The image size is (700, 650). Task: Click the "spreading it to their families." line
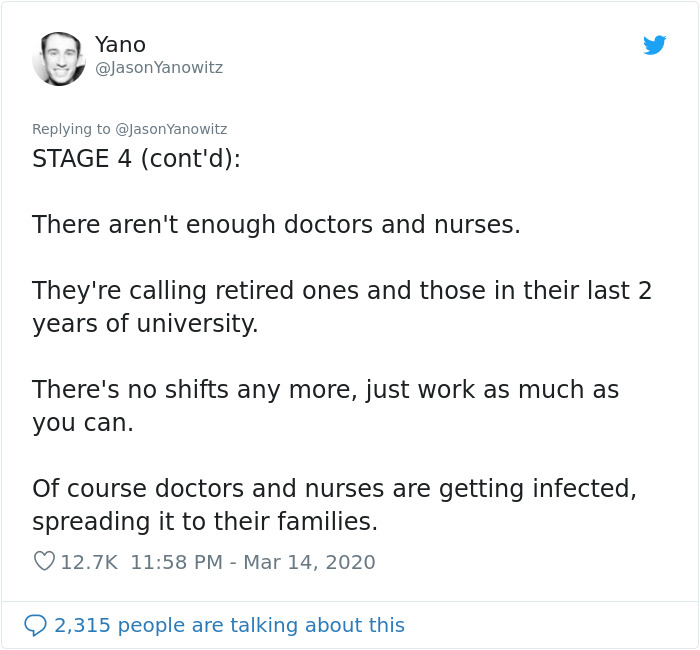point(205,522)
